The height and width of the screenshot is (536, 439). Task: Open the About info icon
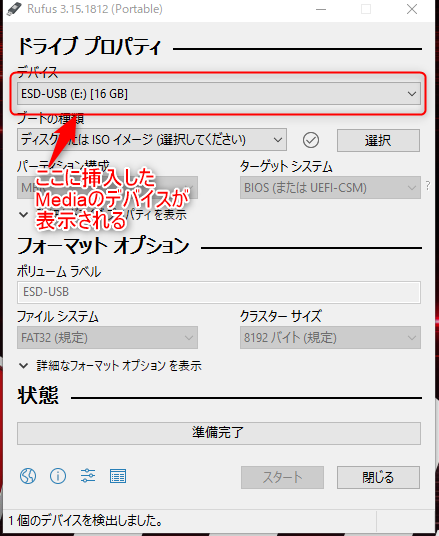pos(58,476)
